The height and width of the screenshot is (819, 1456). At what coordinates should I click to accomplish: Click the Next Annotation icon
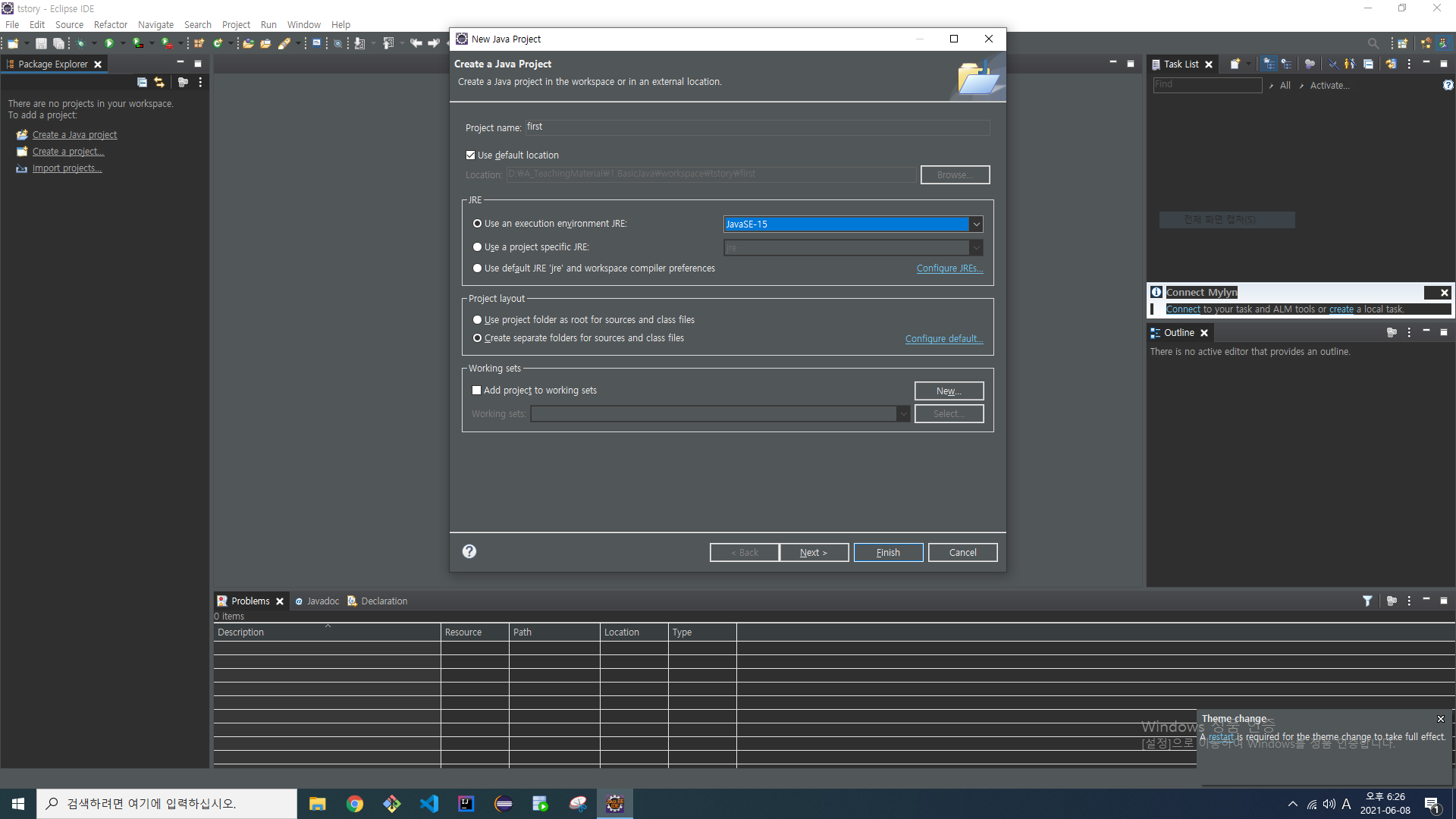pyautogui.click(x=359, y=43)
